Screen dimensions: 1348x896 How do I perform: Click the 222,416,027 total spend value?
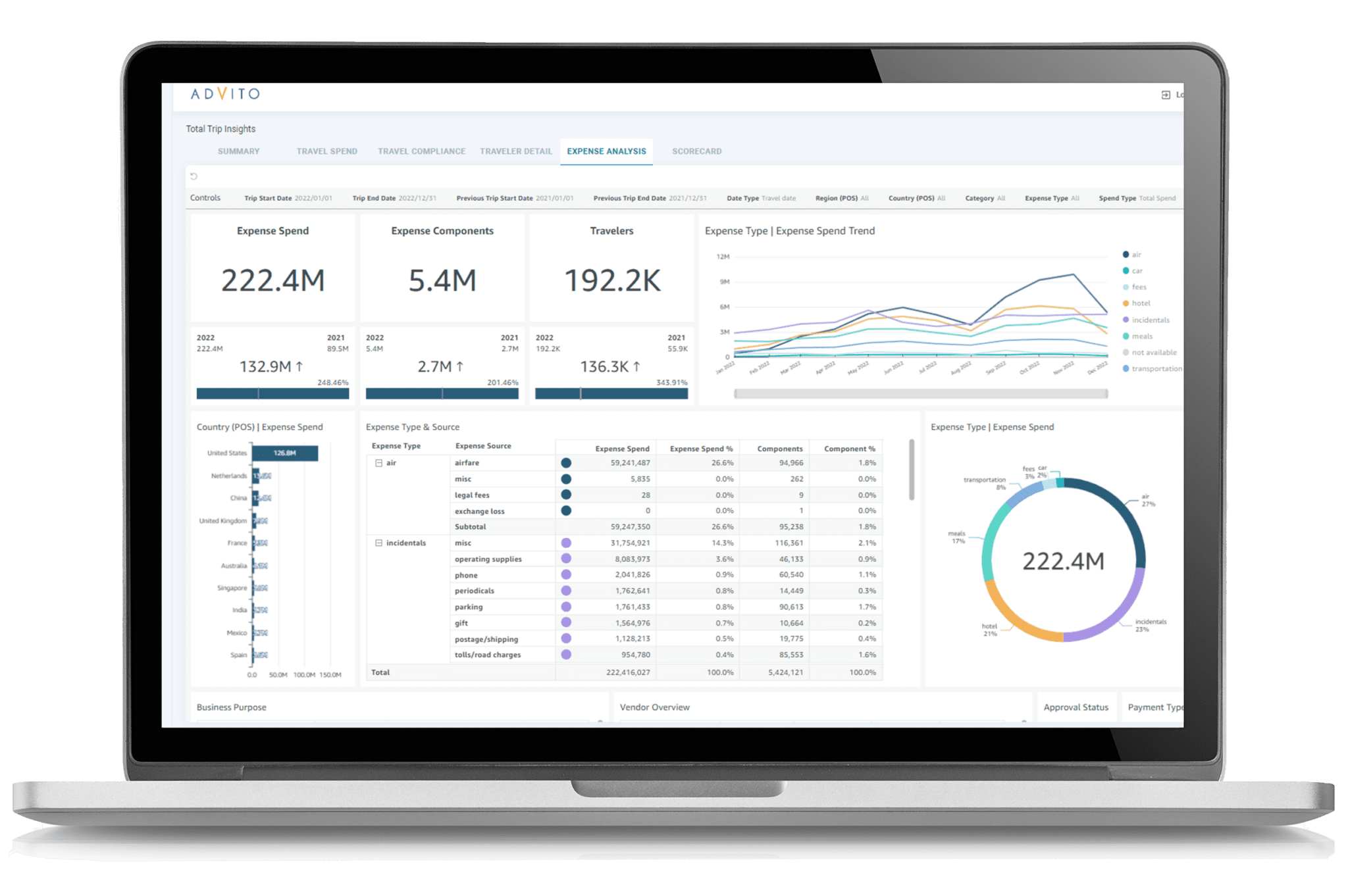point(628,673)
